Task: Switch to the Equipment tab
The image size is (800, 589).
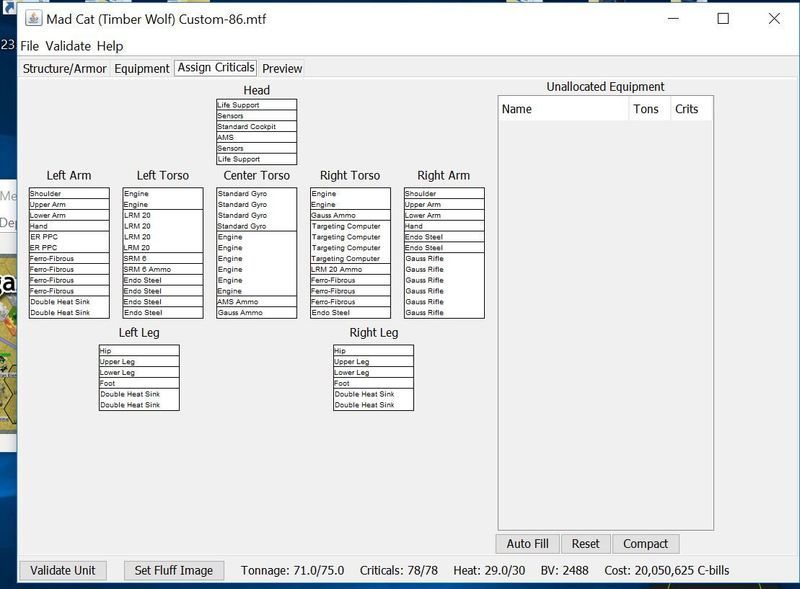Action: pyautogui.click(x=142, y=68)
